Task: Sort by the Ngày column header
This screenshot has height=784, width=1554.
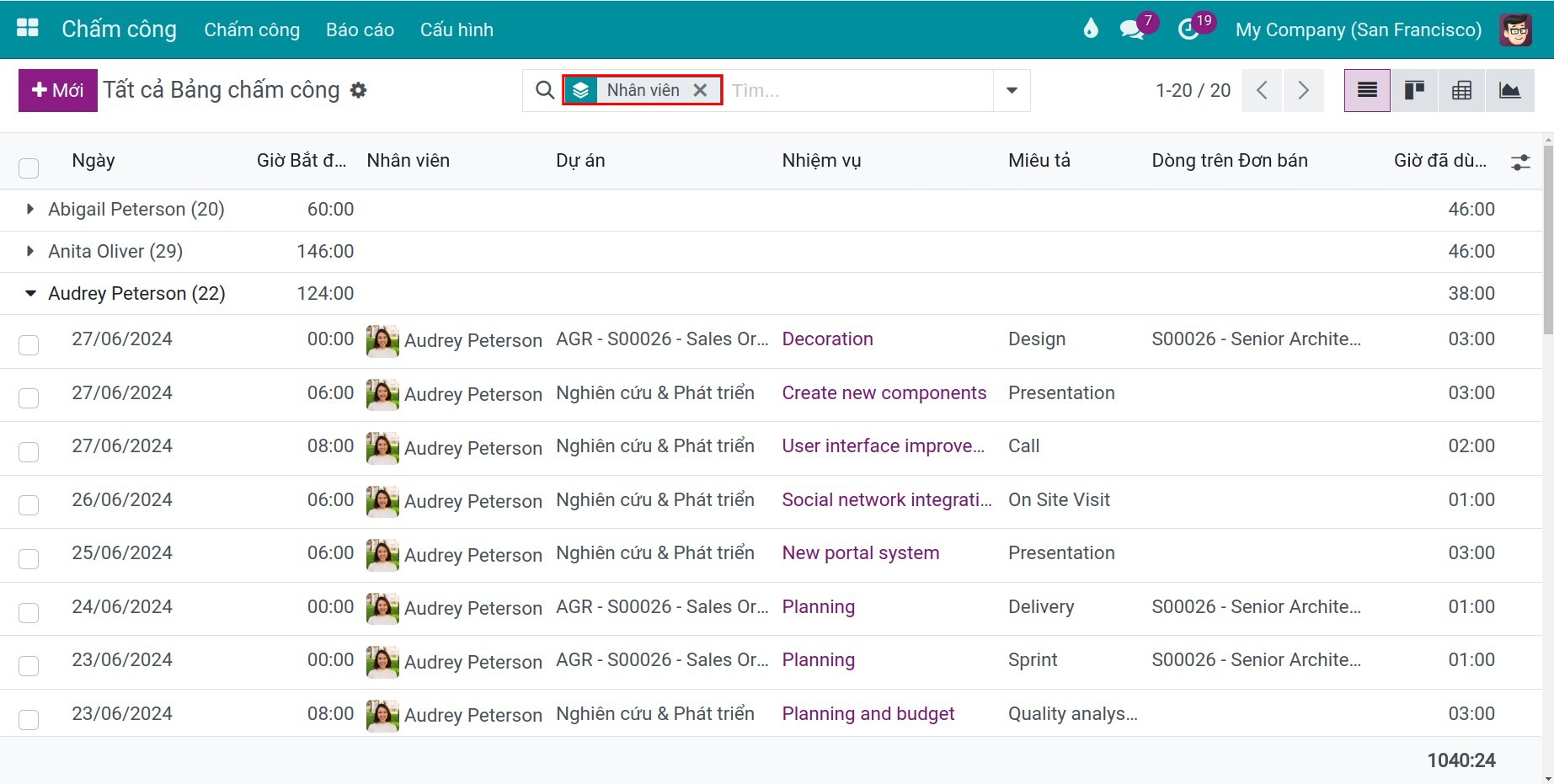Action: coord(93,160)
